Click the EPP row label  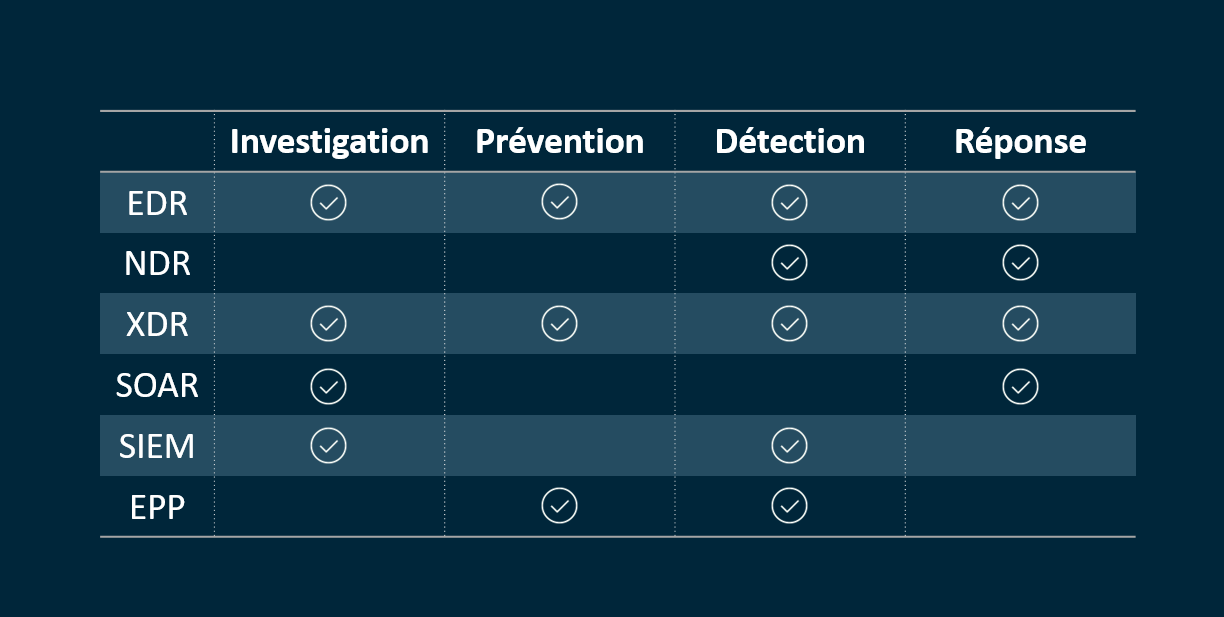(157, 507)
